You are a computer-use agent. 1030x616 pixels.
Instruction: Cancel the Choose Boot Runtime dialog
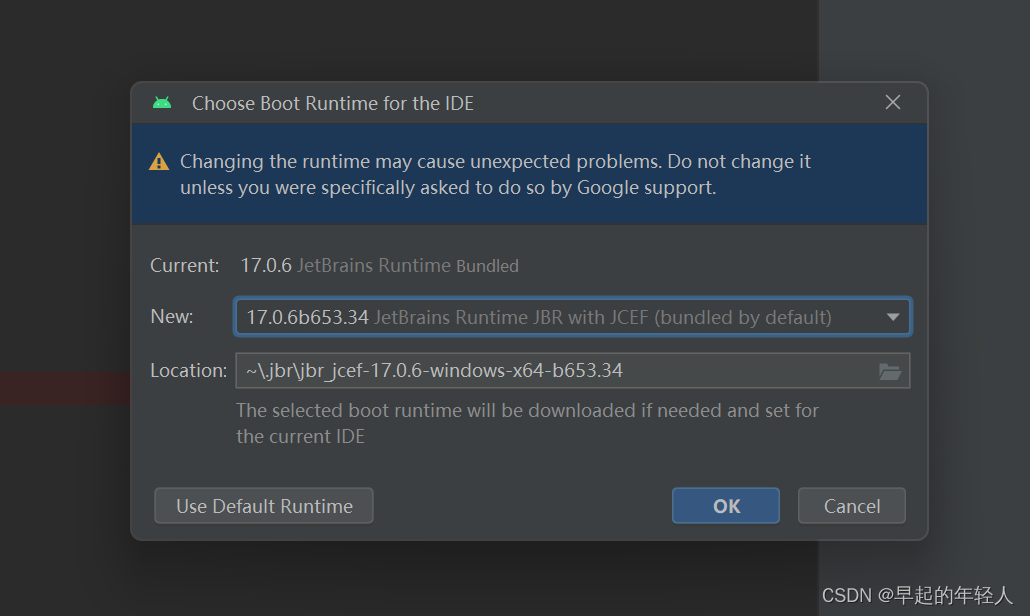click(x=851, y=505)
